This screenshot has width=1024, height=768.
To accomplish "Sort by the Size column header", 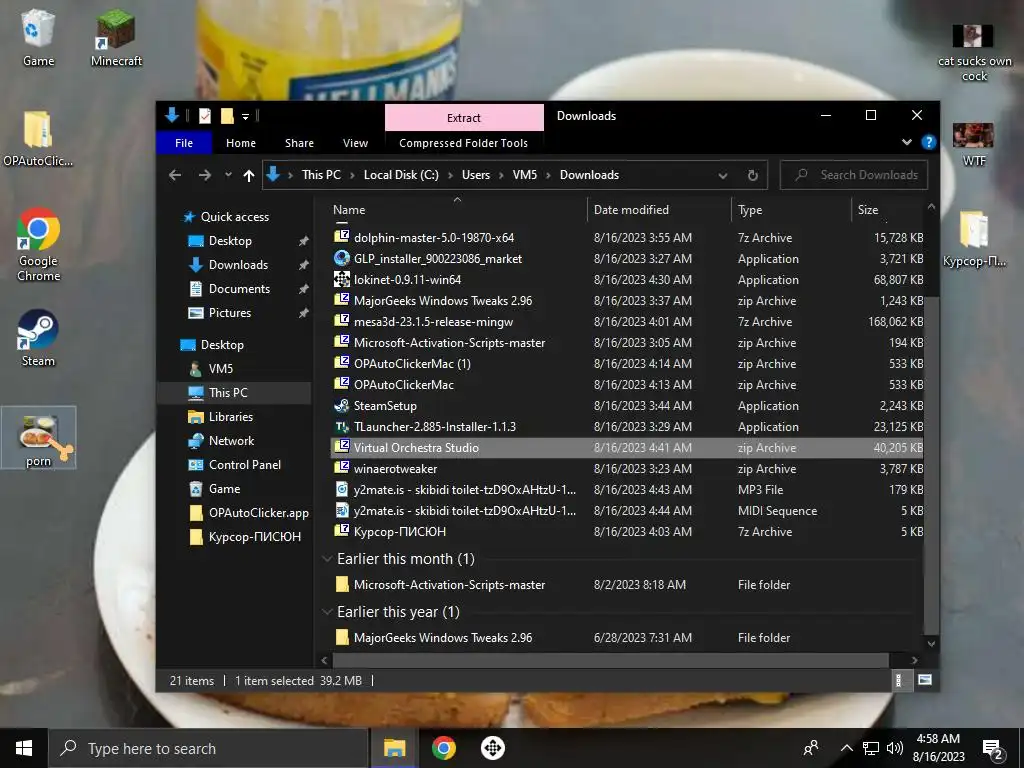I will pos(888,210).
